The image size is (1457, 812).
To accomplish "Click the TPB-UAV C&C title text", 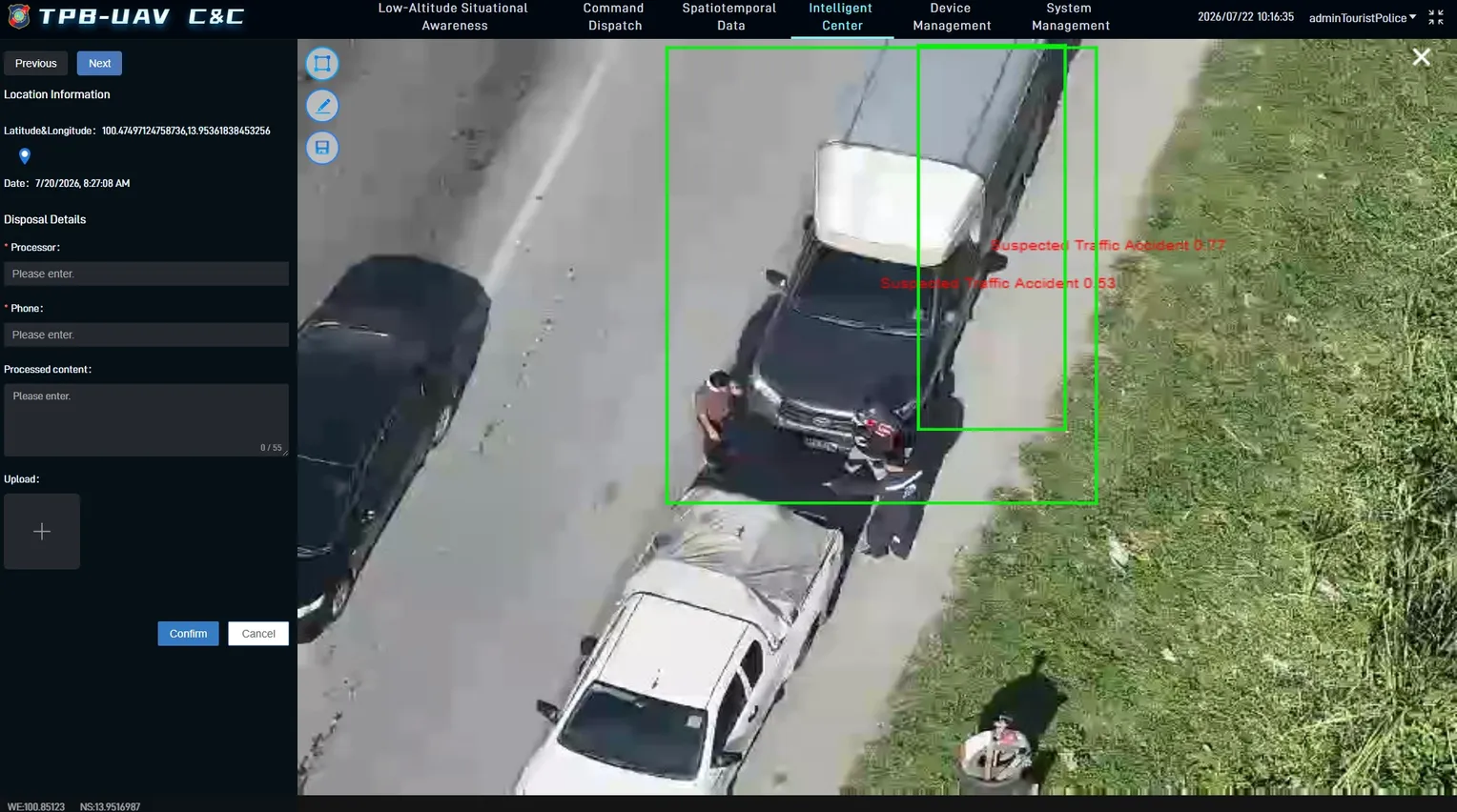I will (x=141, y=16).
